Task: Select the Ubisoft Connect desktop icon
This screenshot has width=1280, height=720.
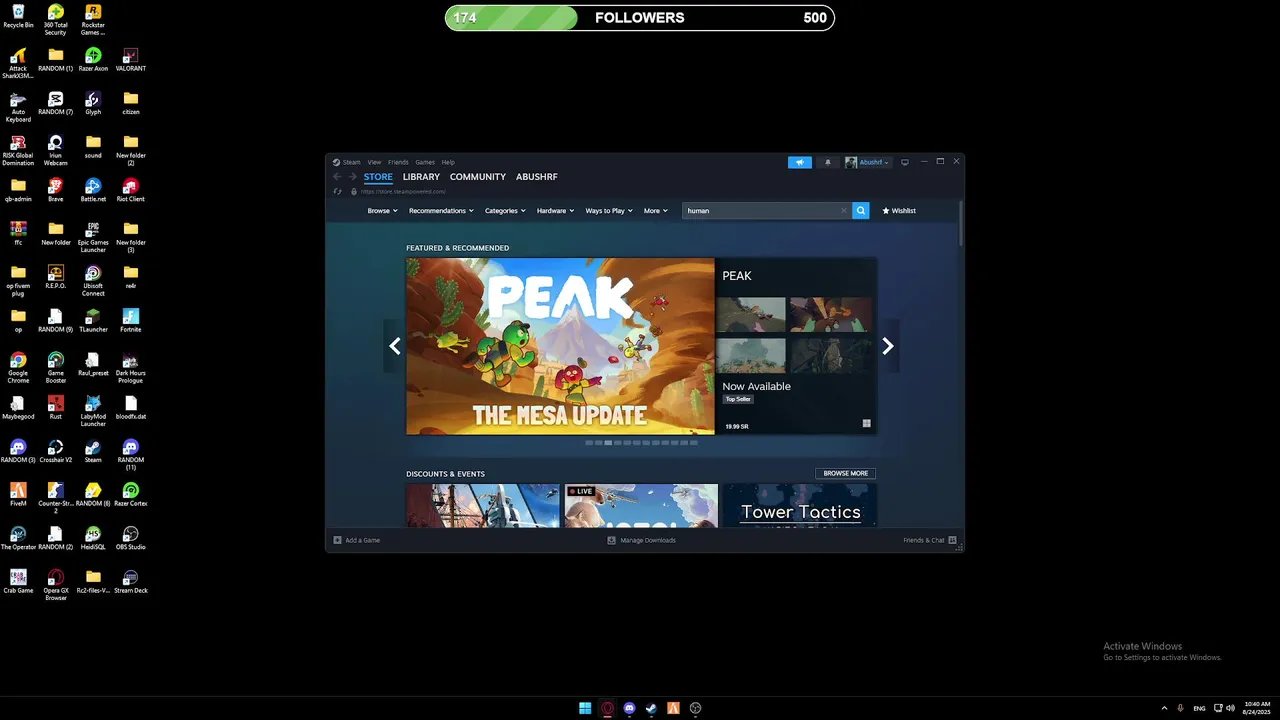Action: [x=93, y=281]
